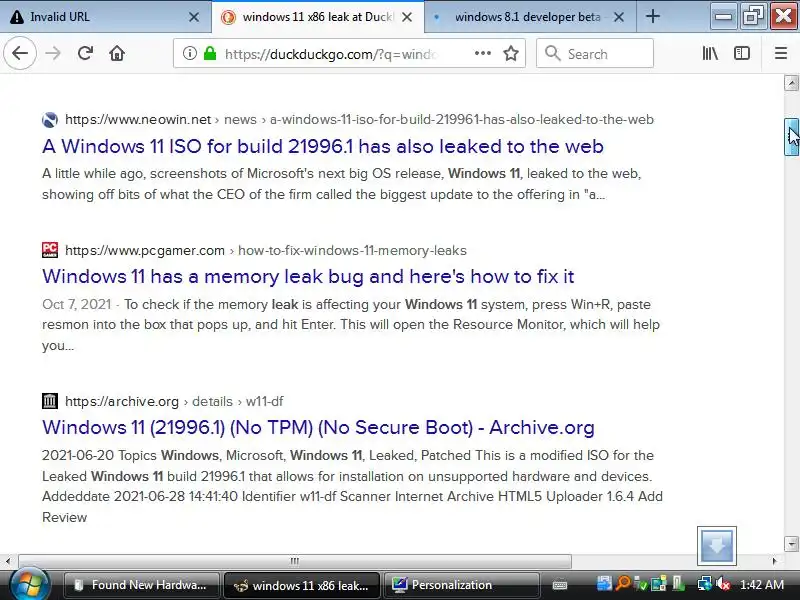The height and width of the screenshot is (600, 800).
Task: Open Personalization window from taskbar
Action: point(461,585)
